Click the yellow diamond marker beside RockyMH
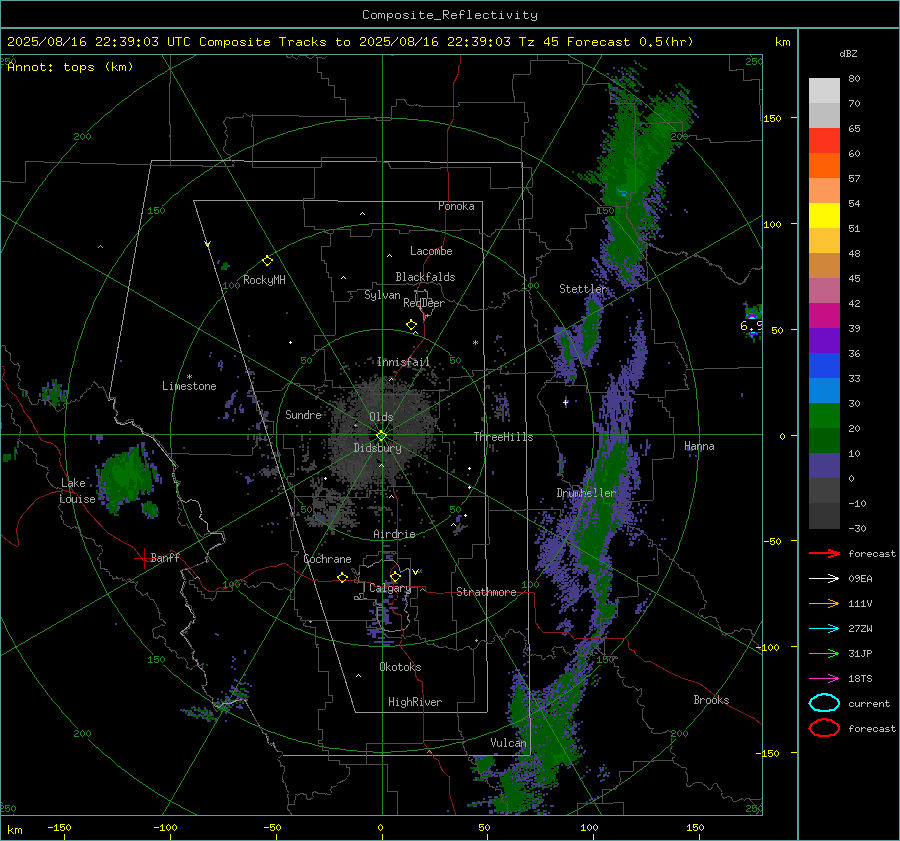 point(267,261)
